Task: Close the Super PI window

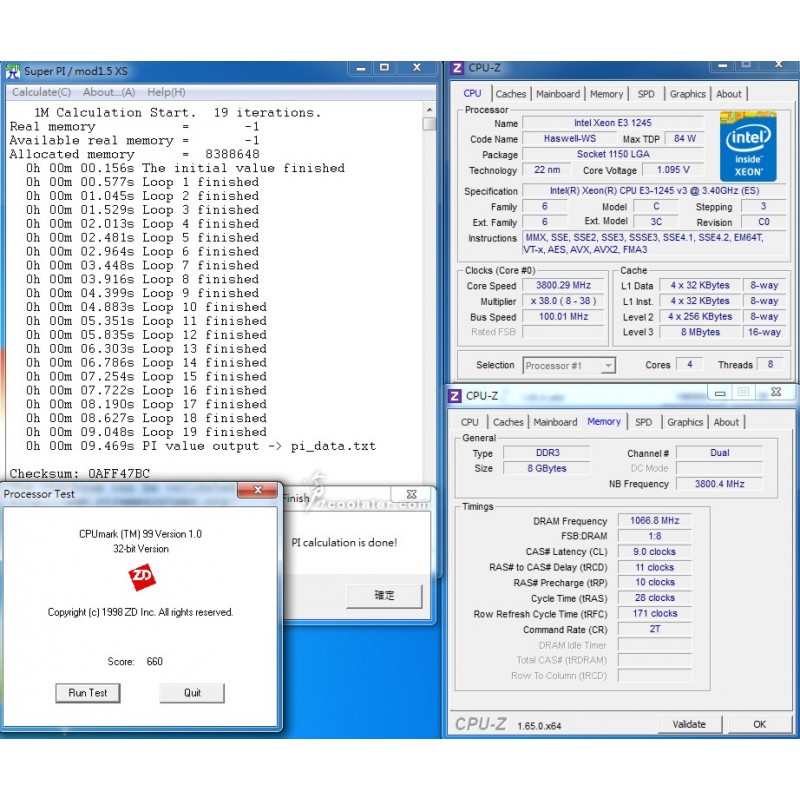Action: click(x=417, y=68)
